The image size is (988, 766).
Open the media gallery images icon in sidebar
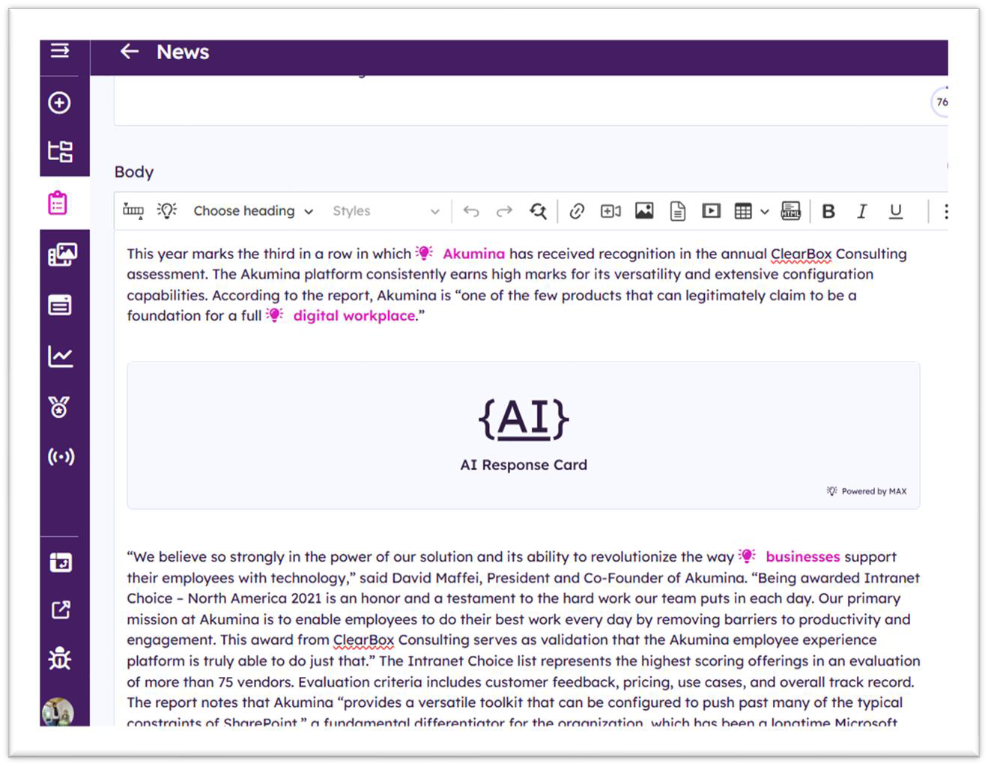click(x=62, y=254)
